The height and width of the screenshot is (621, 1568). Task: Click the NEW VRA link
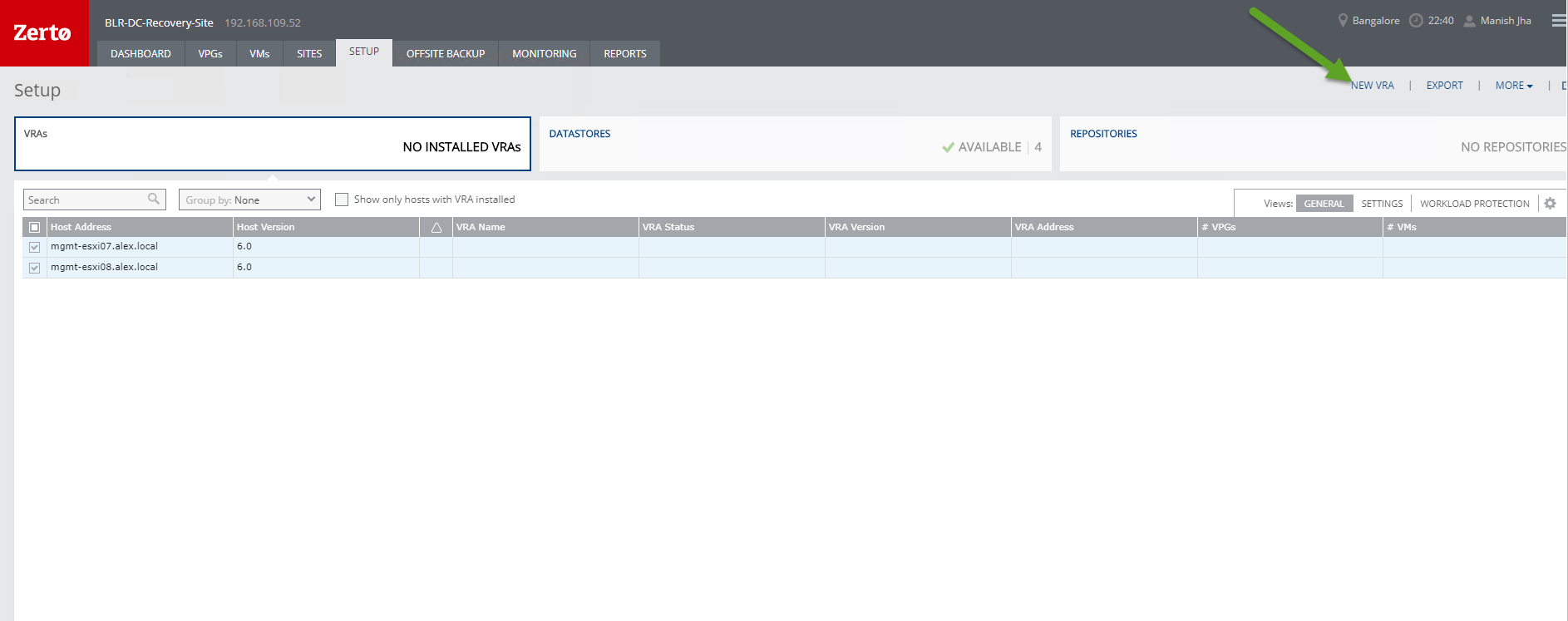tap(1372, 86)
